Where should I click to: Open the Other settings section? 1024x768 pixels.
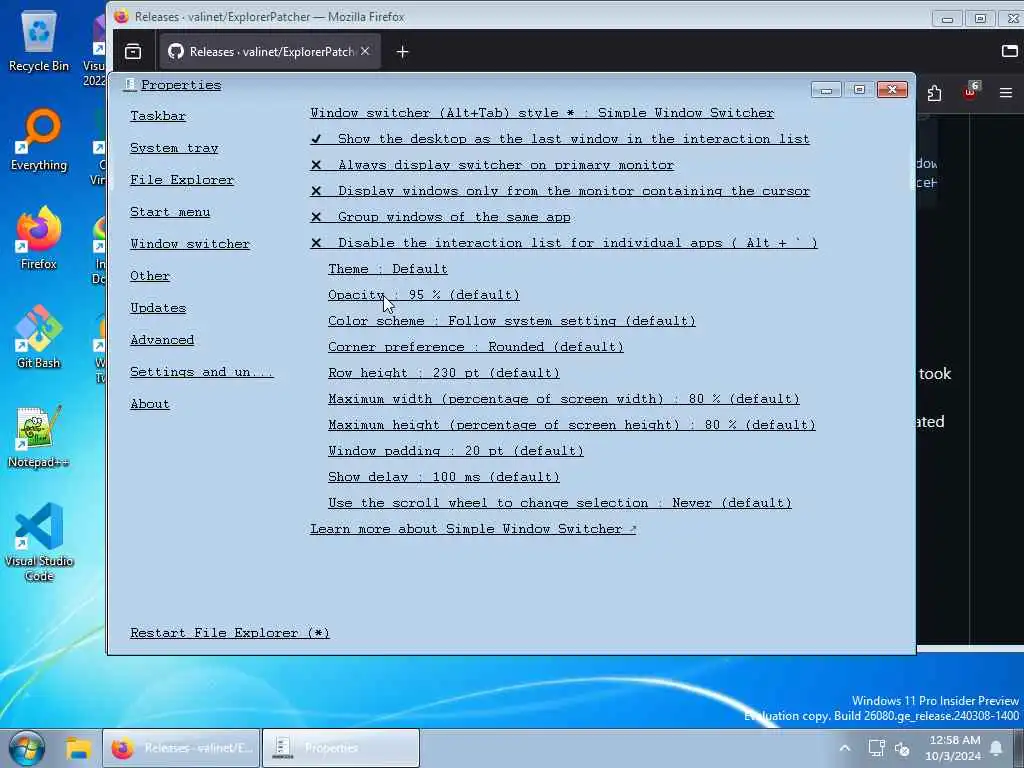[x=150, y=276]
